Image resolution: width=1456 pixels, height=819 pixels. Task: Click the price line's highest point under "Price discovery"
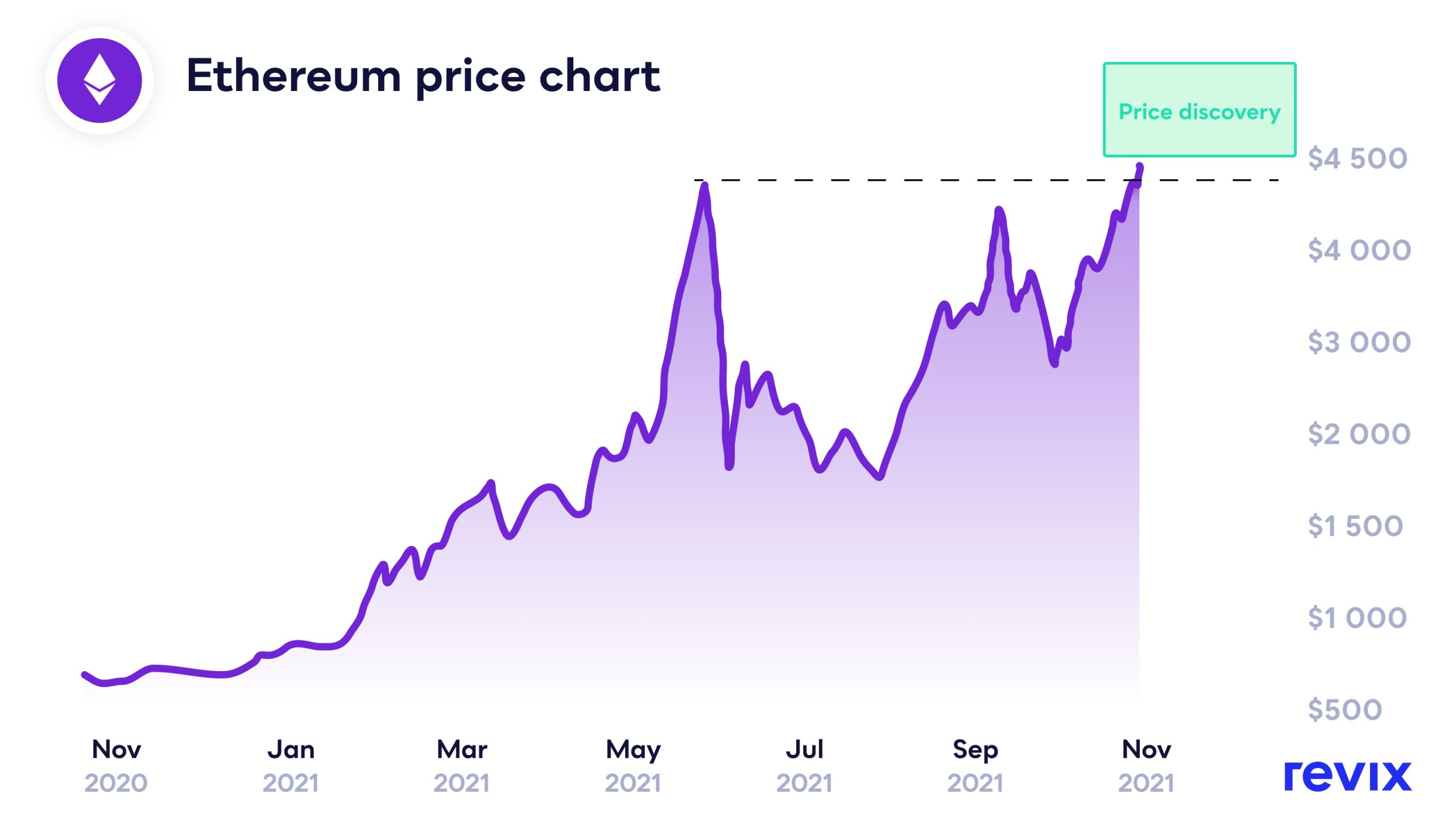(x=1140, y=167)
